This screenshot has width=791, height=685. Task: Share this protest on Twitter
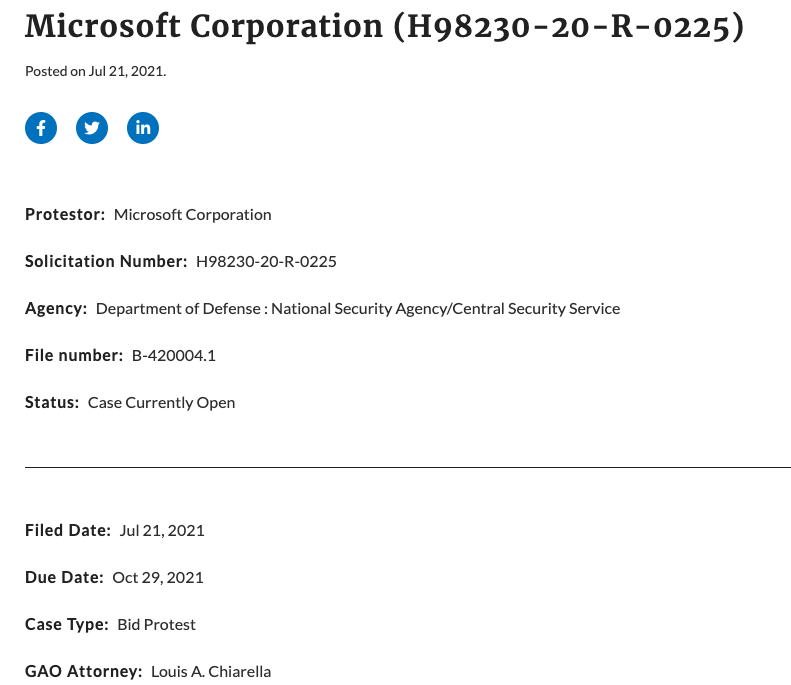point(92,128)
